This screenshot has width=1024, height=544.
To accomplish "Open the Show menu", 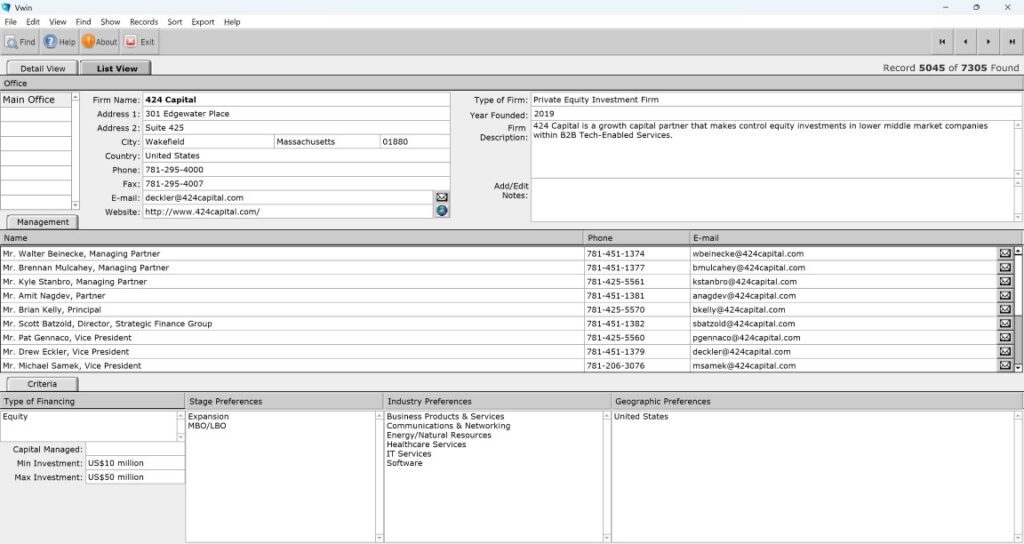I will click(110, 22).
